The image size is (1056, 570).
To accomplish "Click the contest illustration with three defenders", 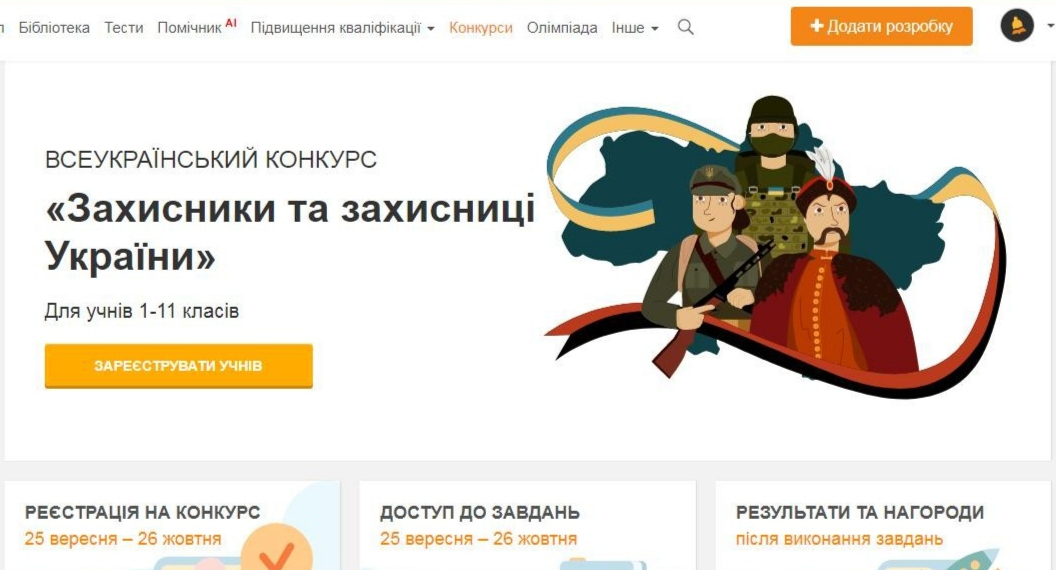I will tap(774, 246).
